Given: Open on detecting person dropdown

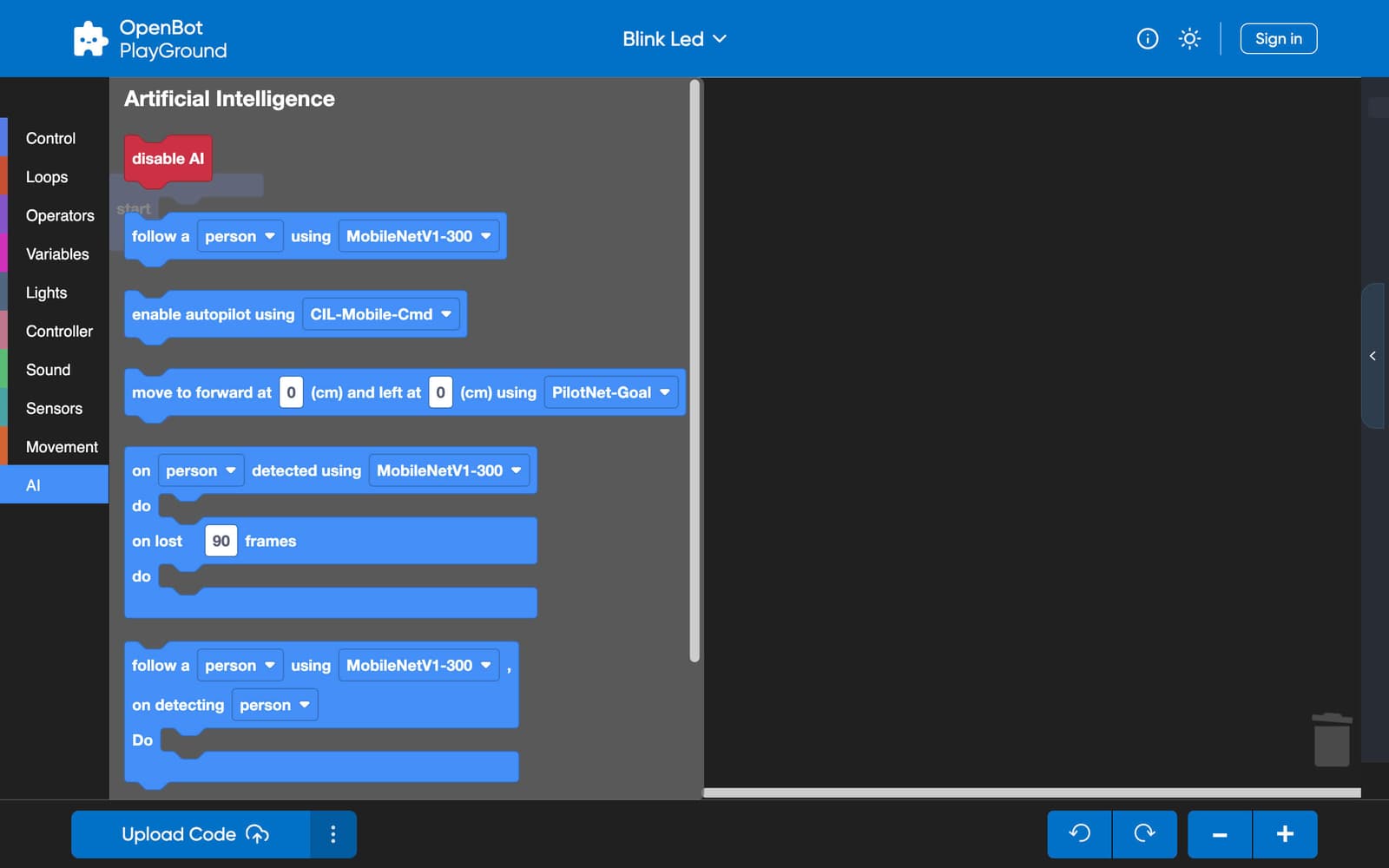Looking at the screenshot, I should [x=274, y=705].
